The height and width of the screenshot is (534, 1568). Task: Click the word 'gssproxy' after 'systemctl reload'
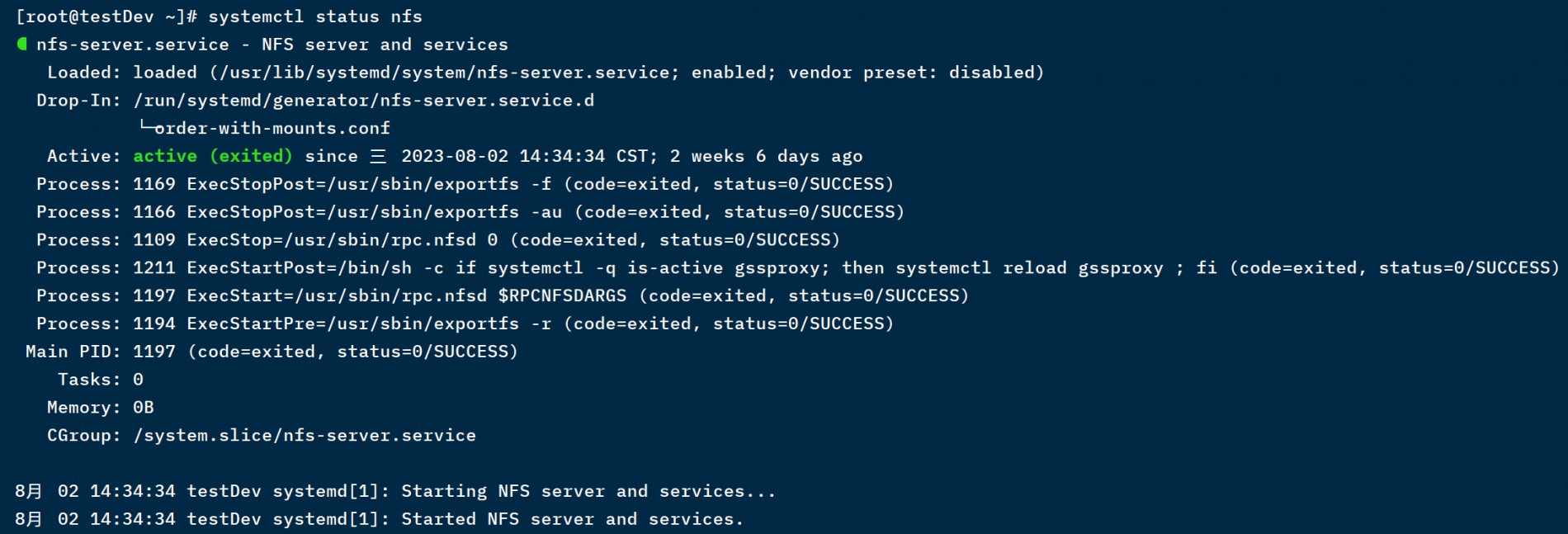coord(1121,268)
